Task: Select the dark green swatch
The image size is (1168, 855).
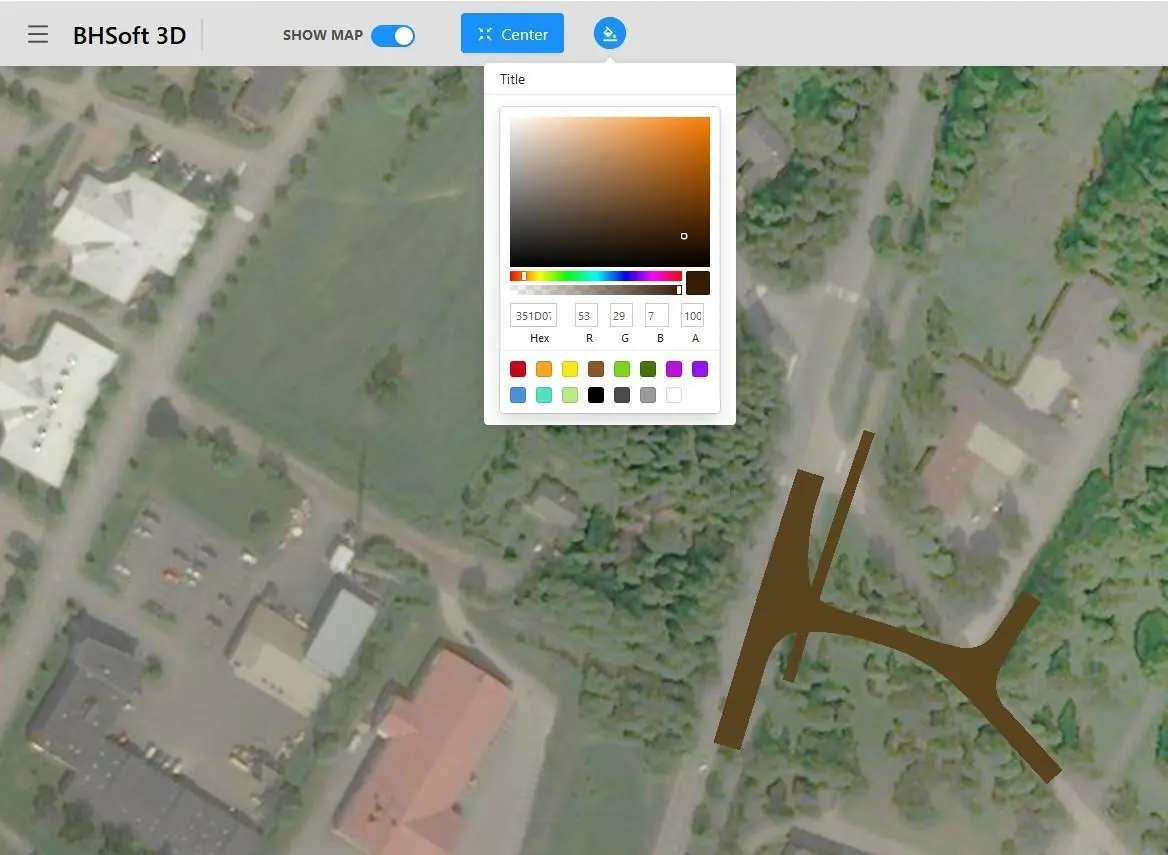Action: [x=648, y=369]
